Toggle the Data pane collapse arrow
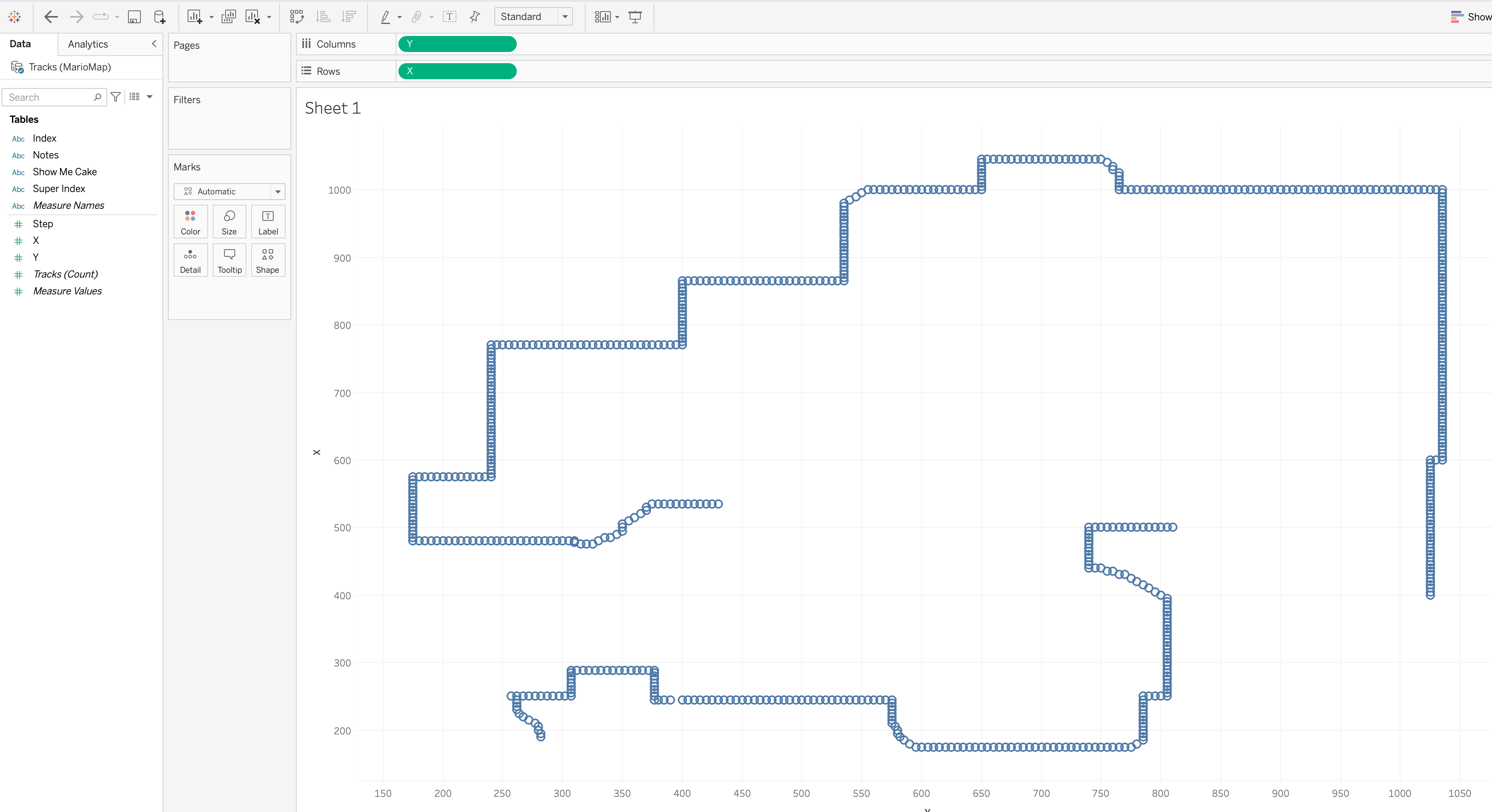The height and width of the screenshot is (812, 1492). point(153,43)
